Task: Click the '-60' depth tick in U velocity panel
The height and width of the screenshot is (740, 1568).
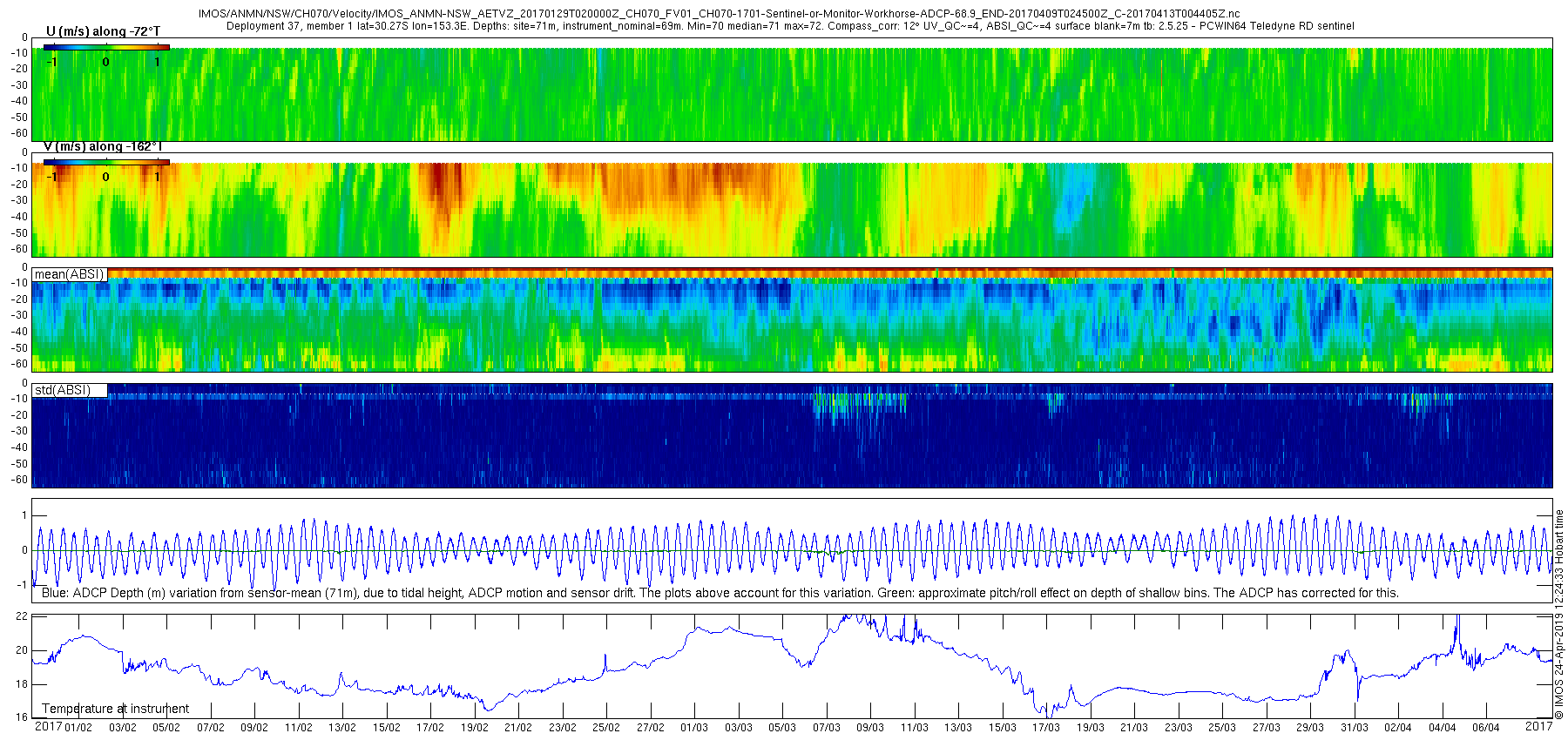Action: (19, 133)
